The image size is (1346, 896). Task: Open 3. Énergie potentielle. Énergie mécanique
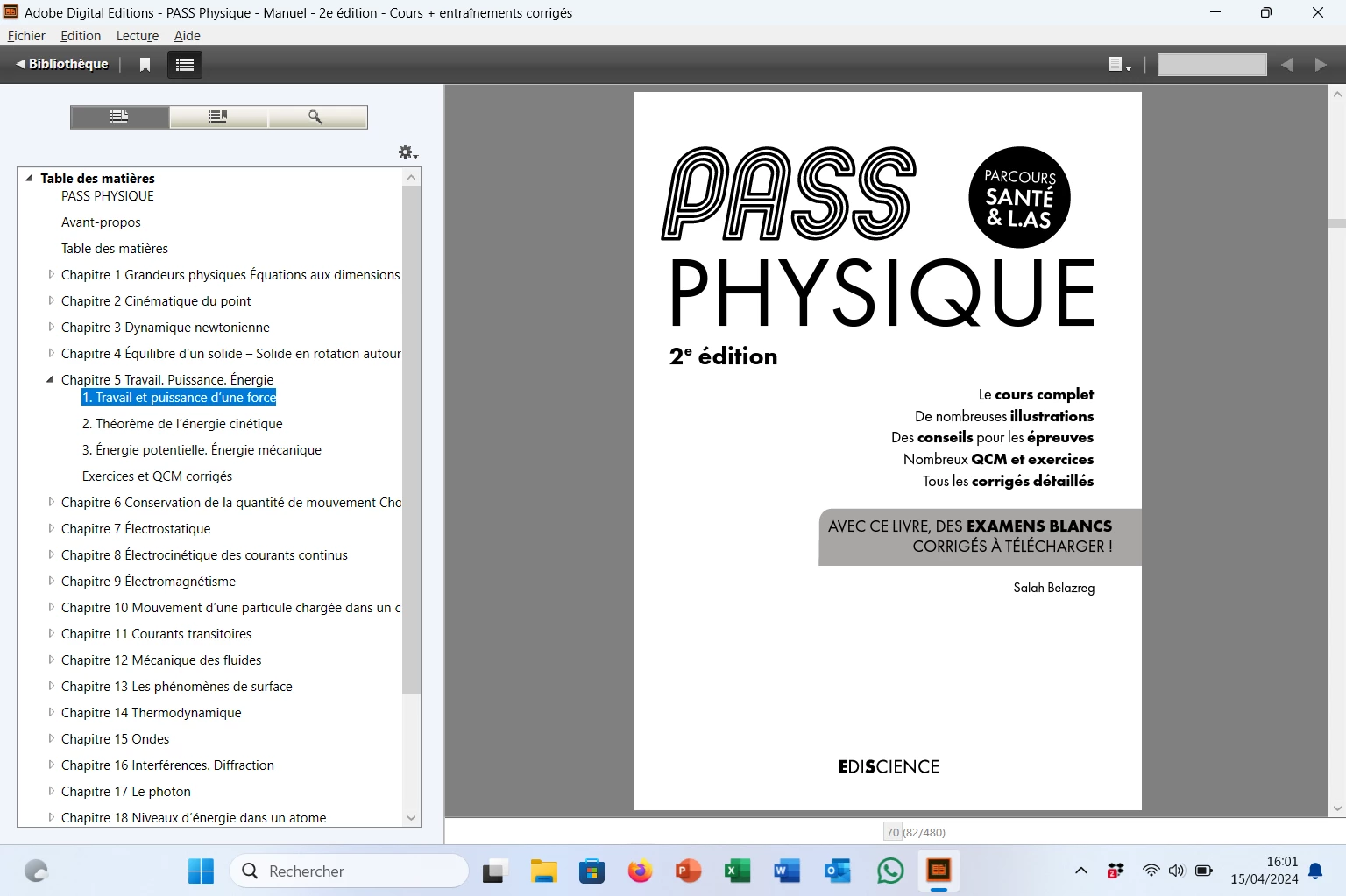(x=202, y=450)
